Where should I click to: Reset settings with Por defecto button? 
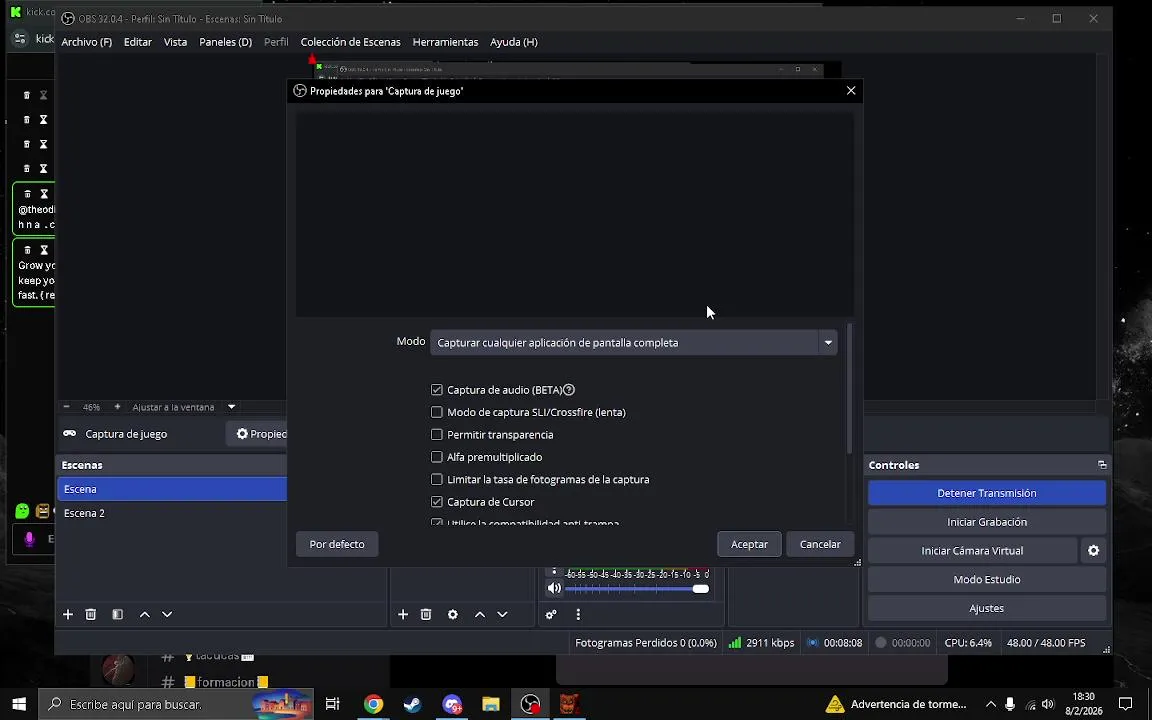336,544
